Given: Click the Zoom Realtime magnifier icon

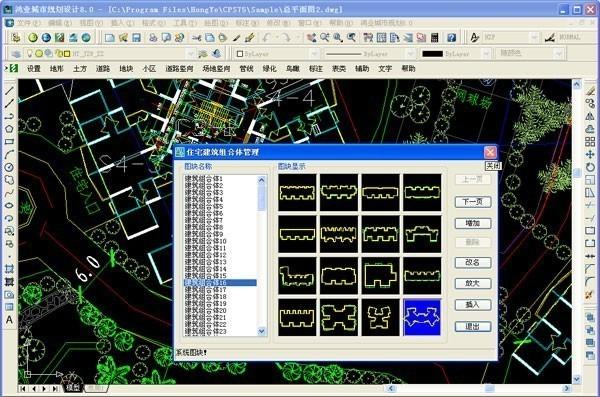Looking at the screenshot, I should point(325,38).
